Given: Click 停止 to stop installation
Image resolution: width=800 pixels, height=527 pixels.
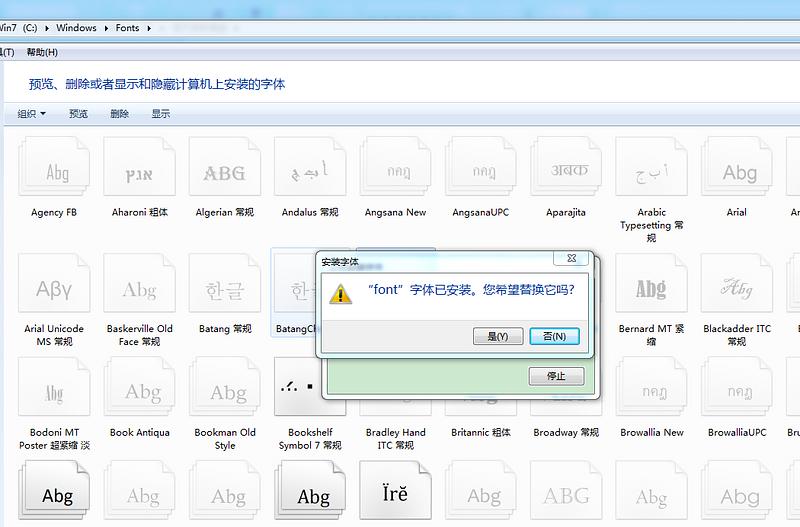Looking at the screenshot, I should click(556, 376).
